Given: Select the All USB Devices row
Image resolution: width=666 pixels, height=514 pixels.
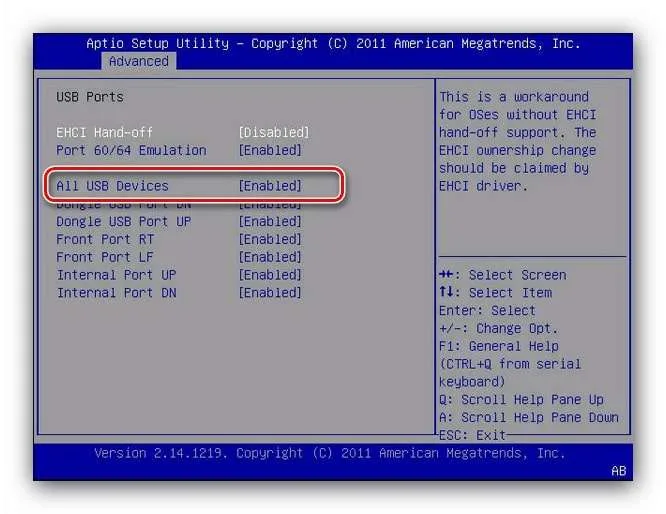Looking at the screenshot, I should (195, 185).
